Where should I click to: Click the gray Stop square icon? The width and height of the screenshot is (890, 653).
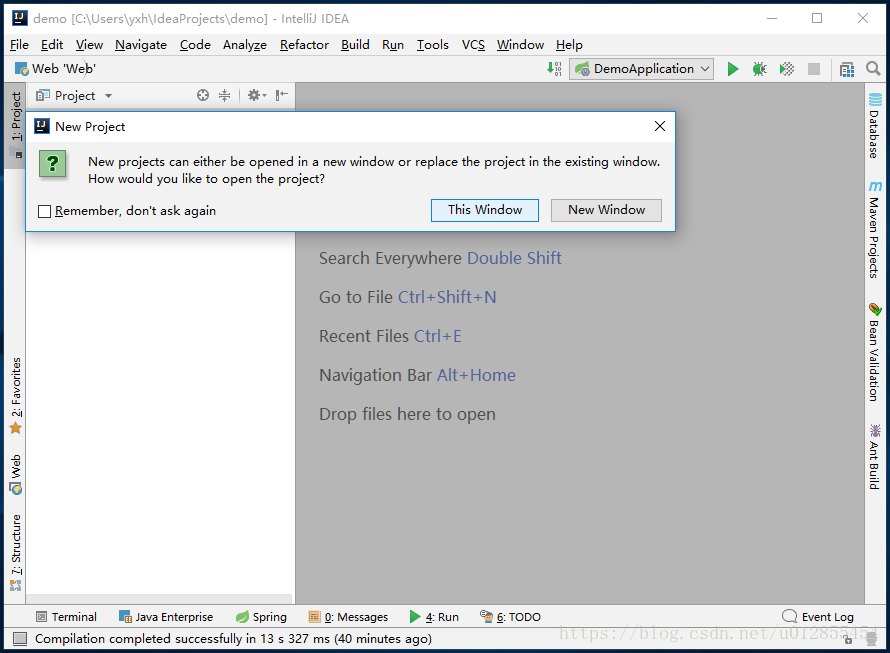click(814, 69)
